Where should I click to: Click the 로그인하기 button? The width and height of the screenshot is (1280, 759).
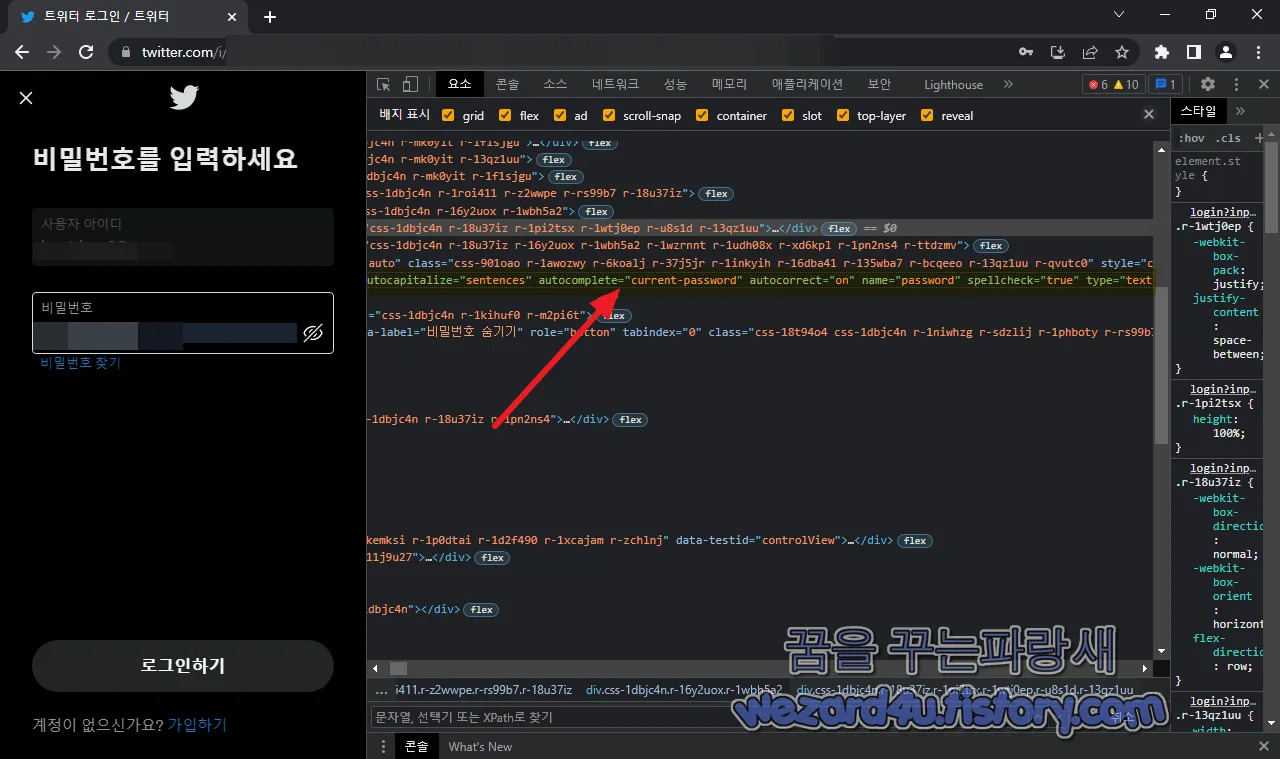coord(182,666)
